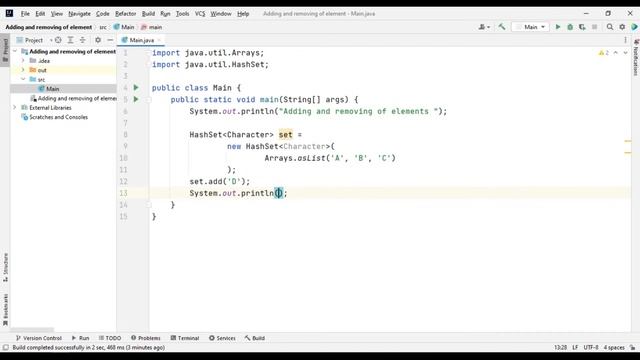Change UTF-8 encoding in status bar
640x360 pixels.
click(591, 347)
